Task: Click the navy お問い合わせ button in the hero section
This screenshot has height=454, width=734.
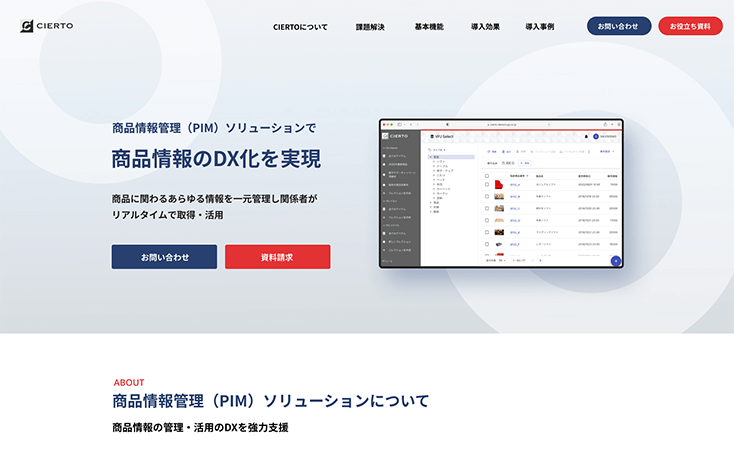Action: [x=164, y=257]
